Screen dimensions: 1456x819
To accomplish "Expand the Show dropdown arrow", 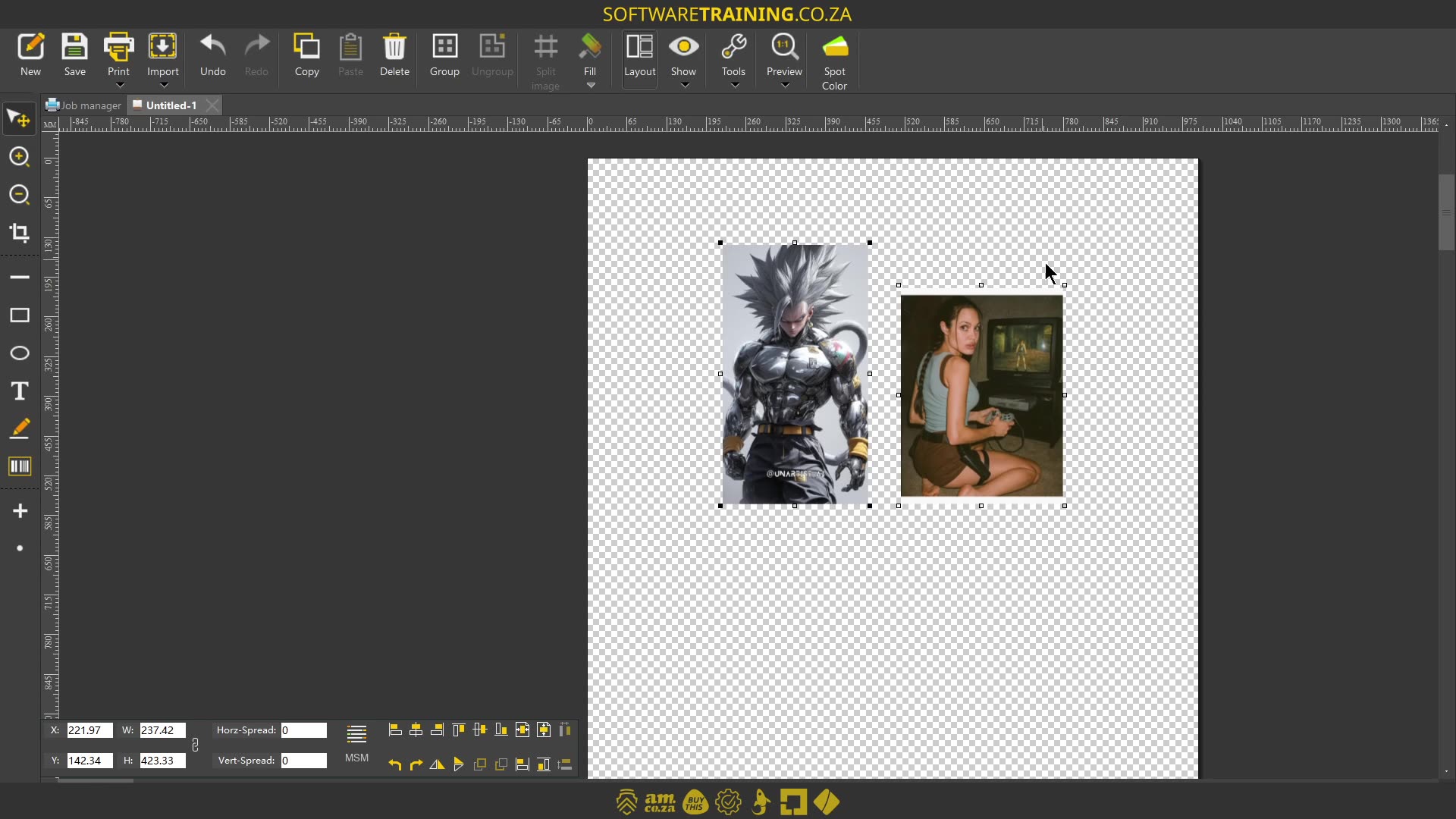I will coord(684,85).
